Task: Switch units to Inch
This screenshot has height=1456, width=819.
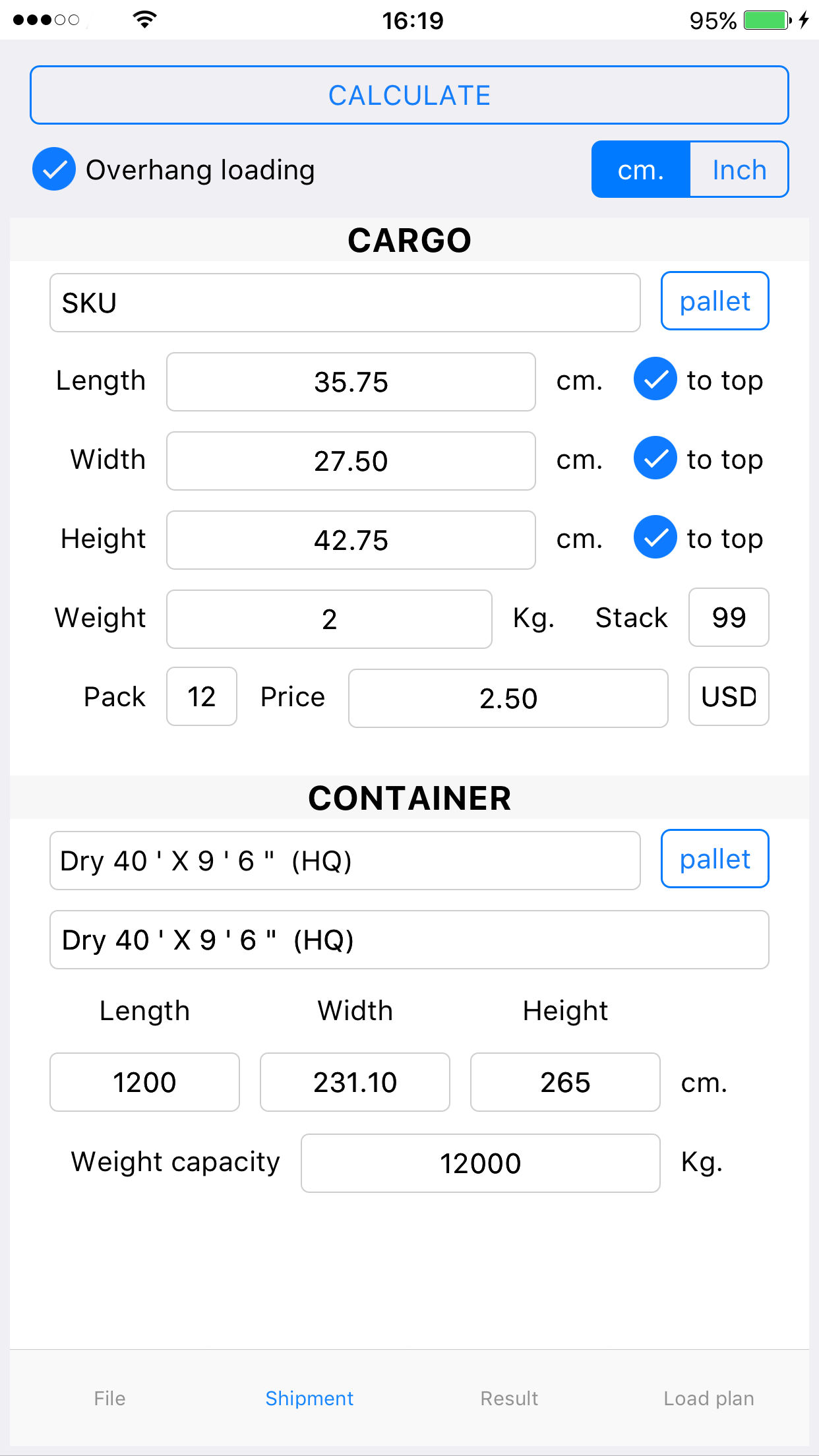Action: tap(739, 169)
